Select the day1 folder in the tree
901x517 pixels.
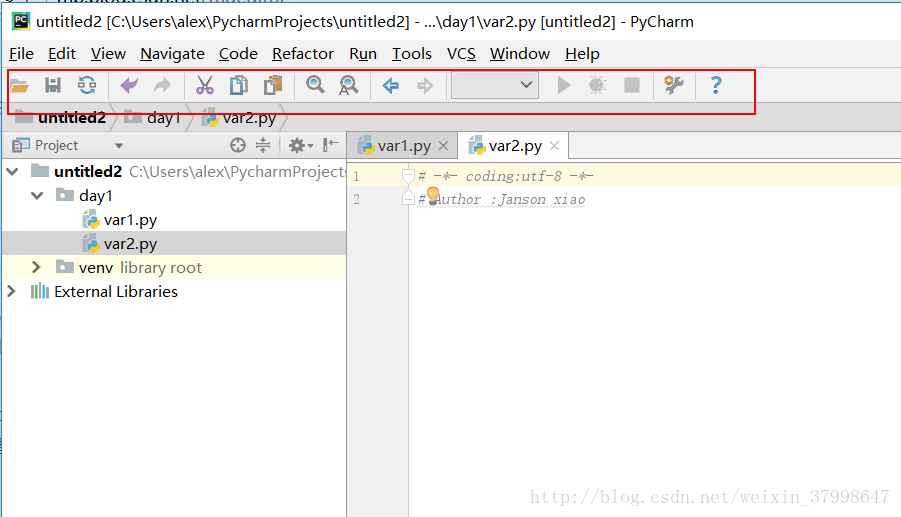point(95,196)
